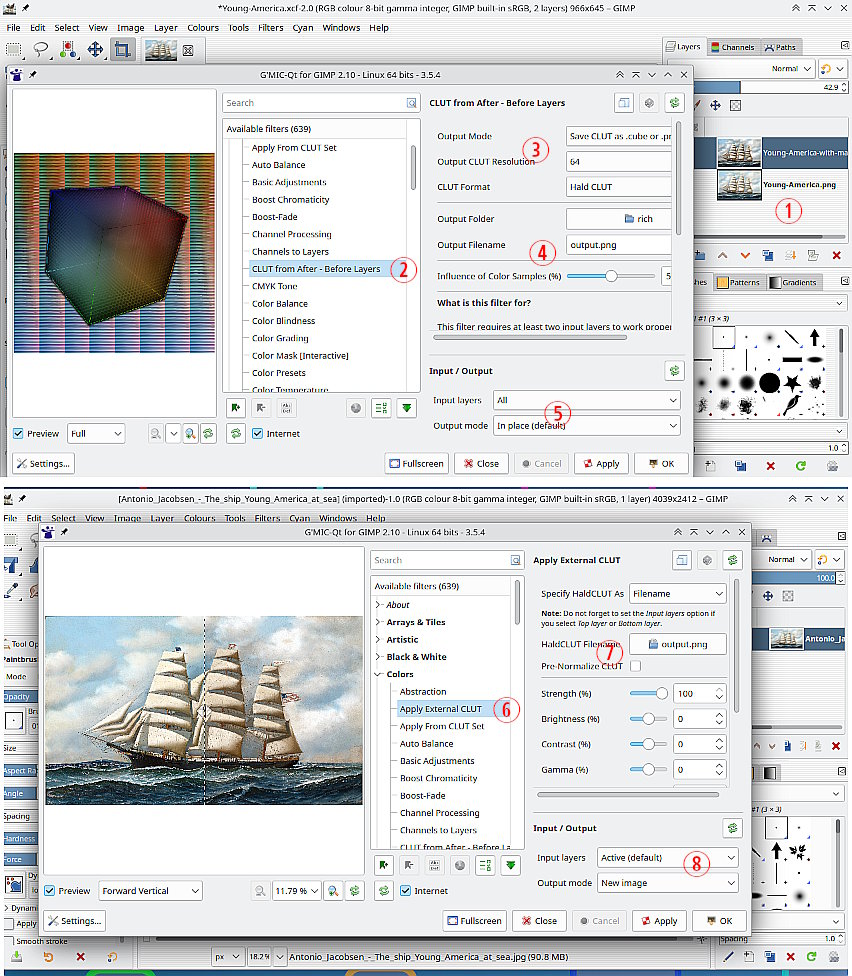Select the Crop tool in top toolbar
The height and width of the screenshot is (976, 852).
click(122, 49)
